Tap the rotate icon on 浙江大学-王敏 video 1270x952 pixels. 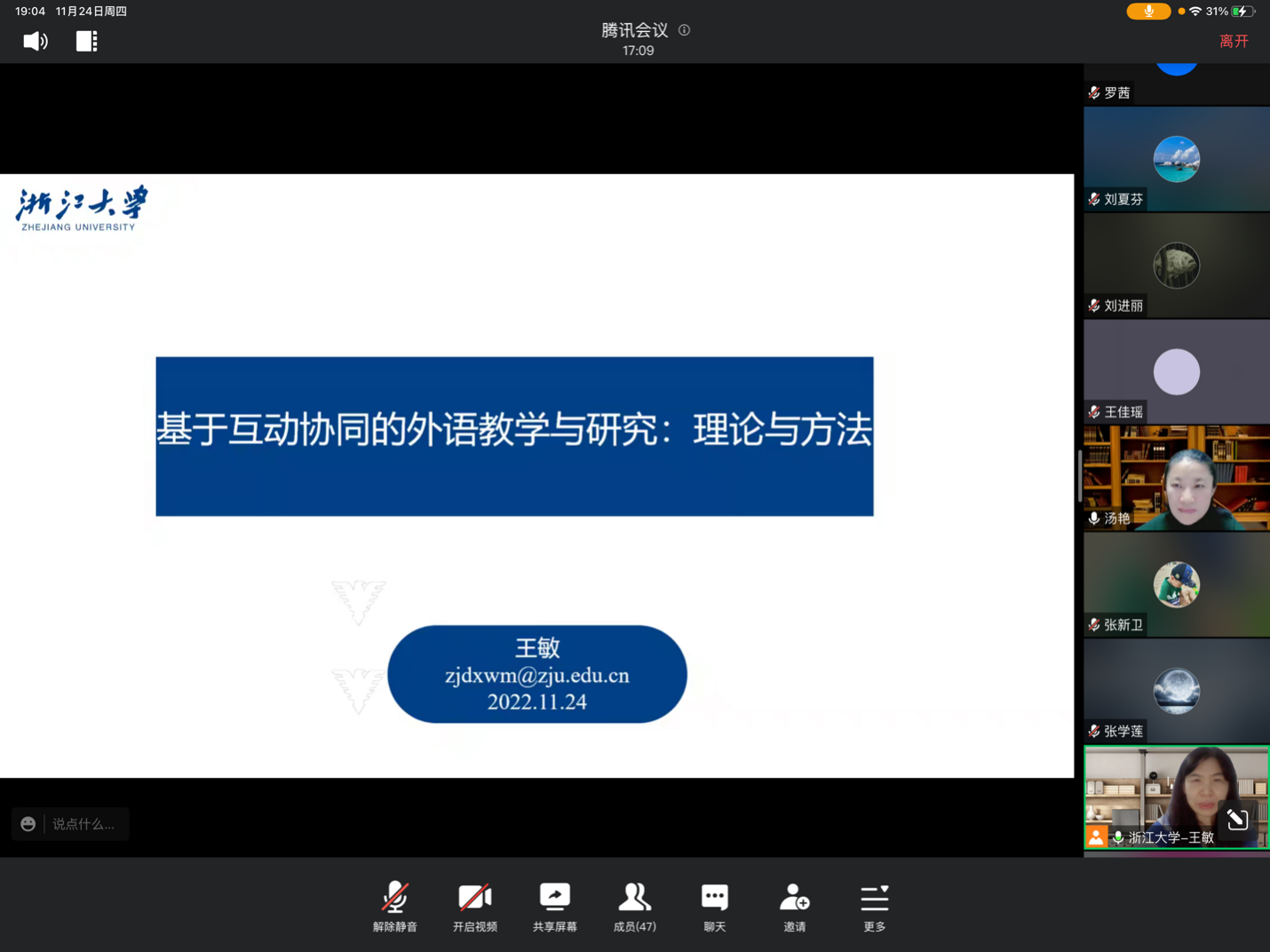[x=1237, y=819]
